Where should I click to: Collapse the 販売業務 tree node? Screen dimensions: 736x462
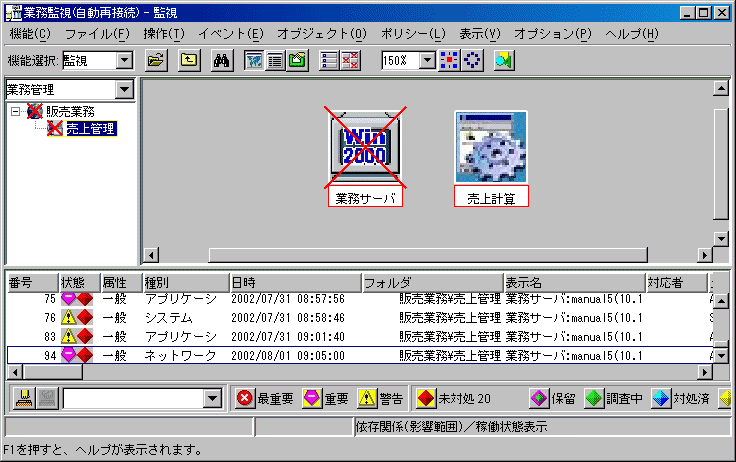15,112
